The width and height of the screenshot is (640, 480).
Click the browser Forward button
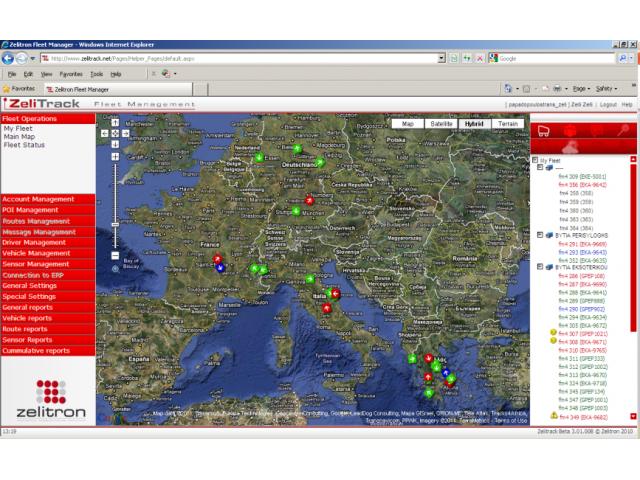pos(21,58)
